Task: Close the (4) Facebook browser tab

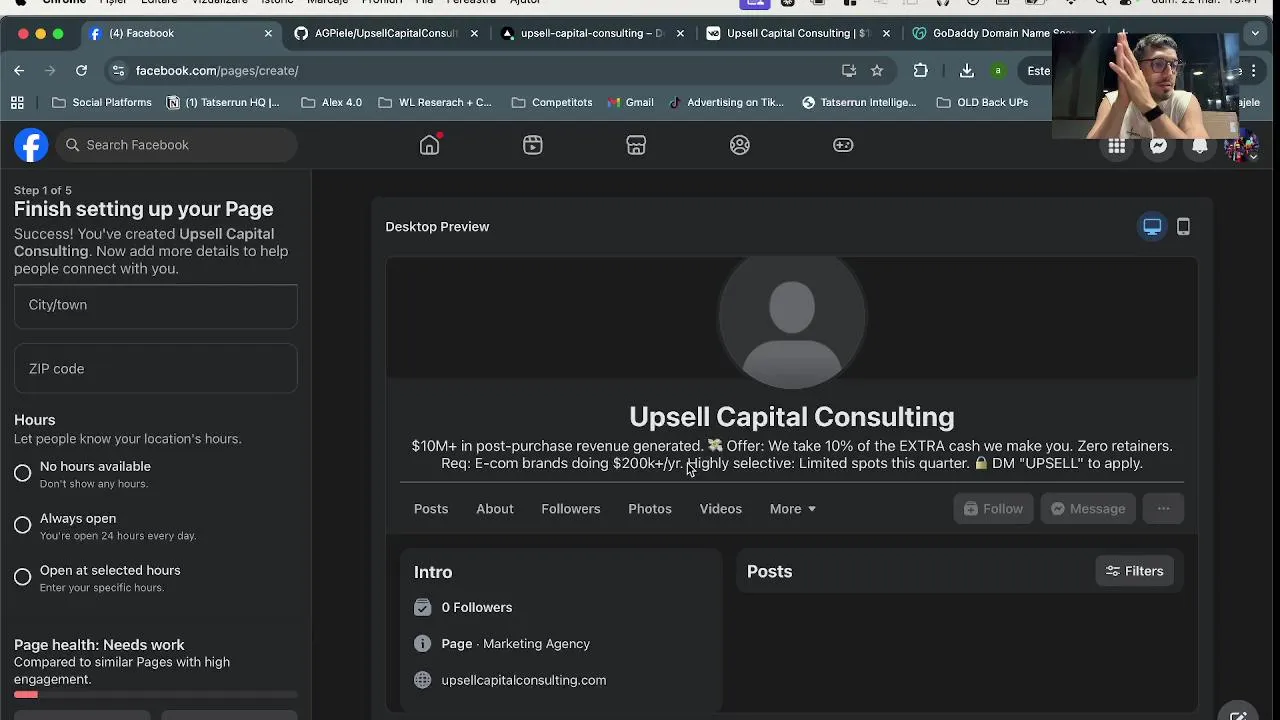Action: 268,33
